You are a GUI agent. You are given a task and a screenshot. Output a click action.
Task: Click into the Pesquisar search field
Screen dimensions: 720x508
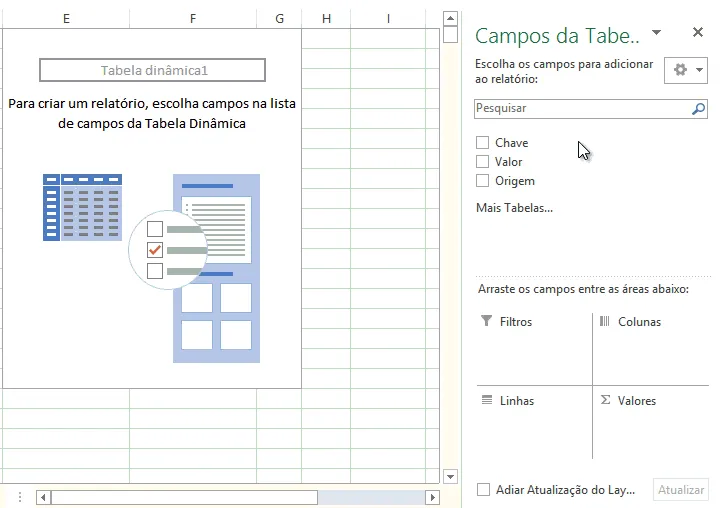(x=582, y=109)
